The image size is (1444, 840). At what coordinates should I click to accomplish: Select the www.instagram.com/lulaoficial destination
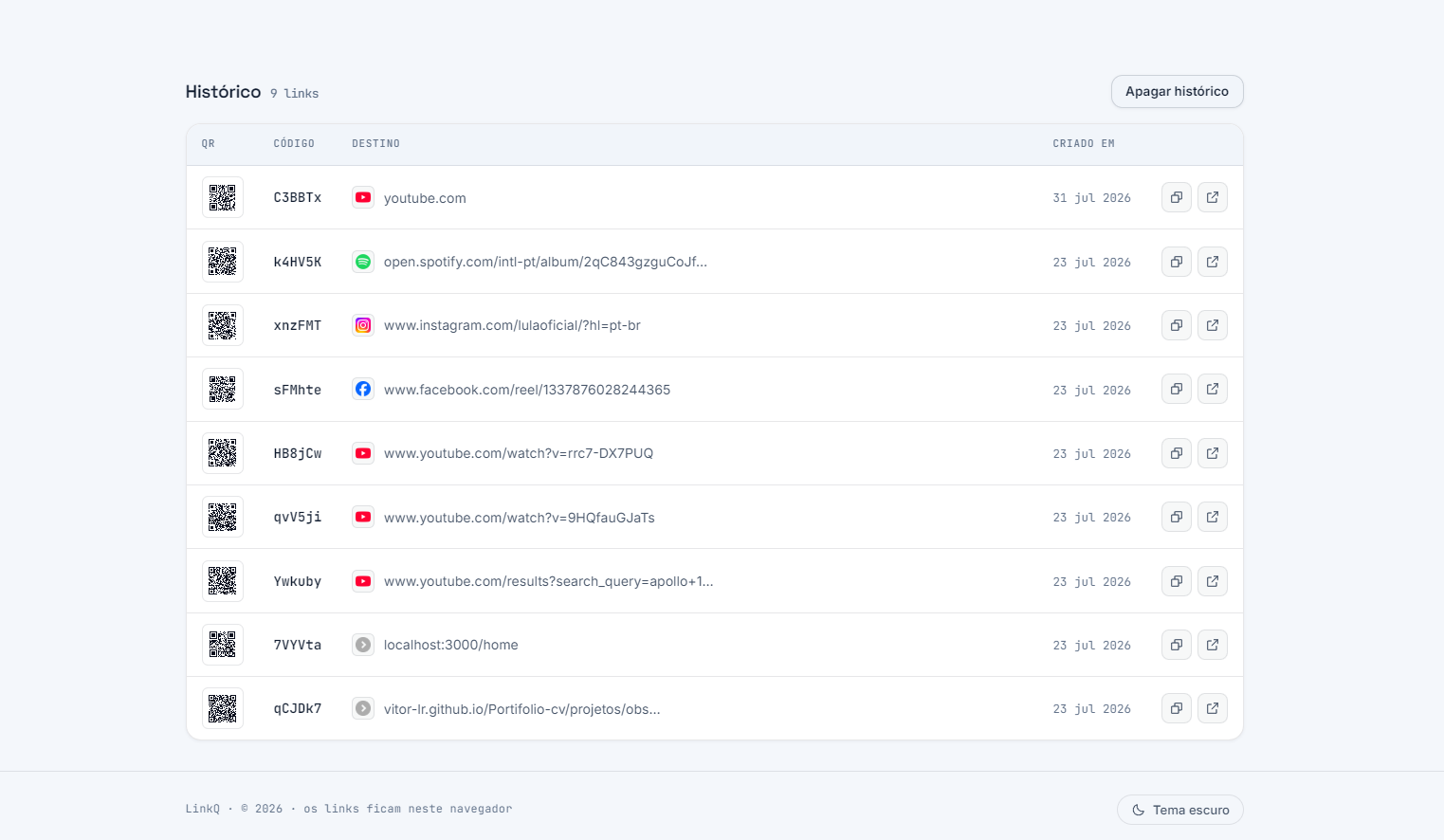pyautogui.click(x=512, y=325)
